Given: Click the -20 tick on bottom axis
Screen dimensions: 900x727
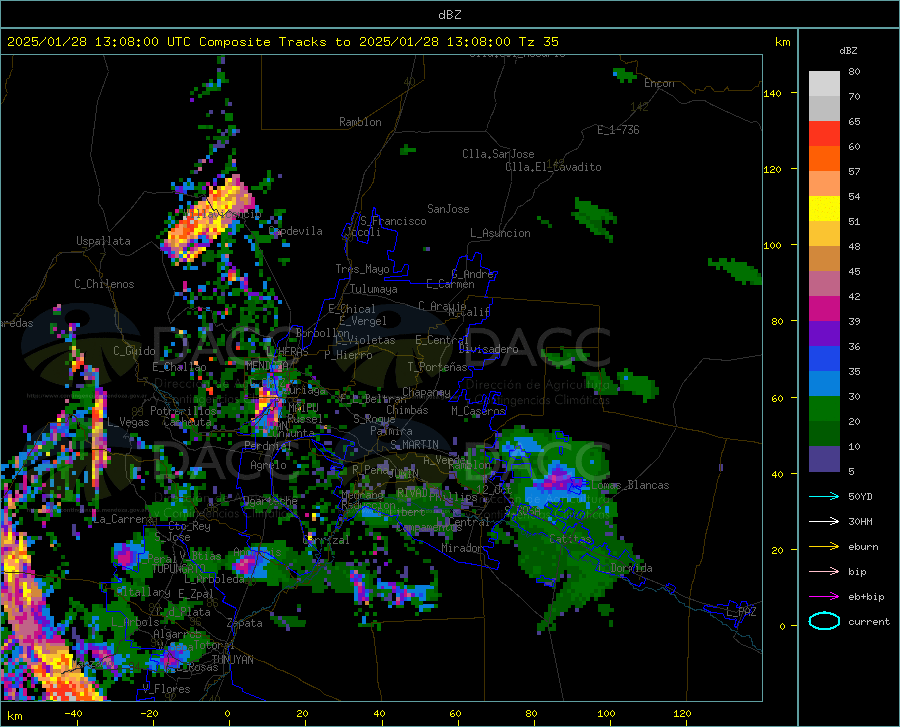Looking at the screenshot, I should tap(149, 714).
